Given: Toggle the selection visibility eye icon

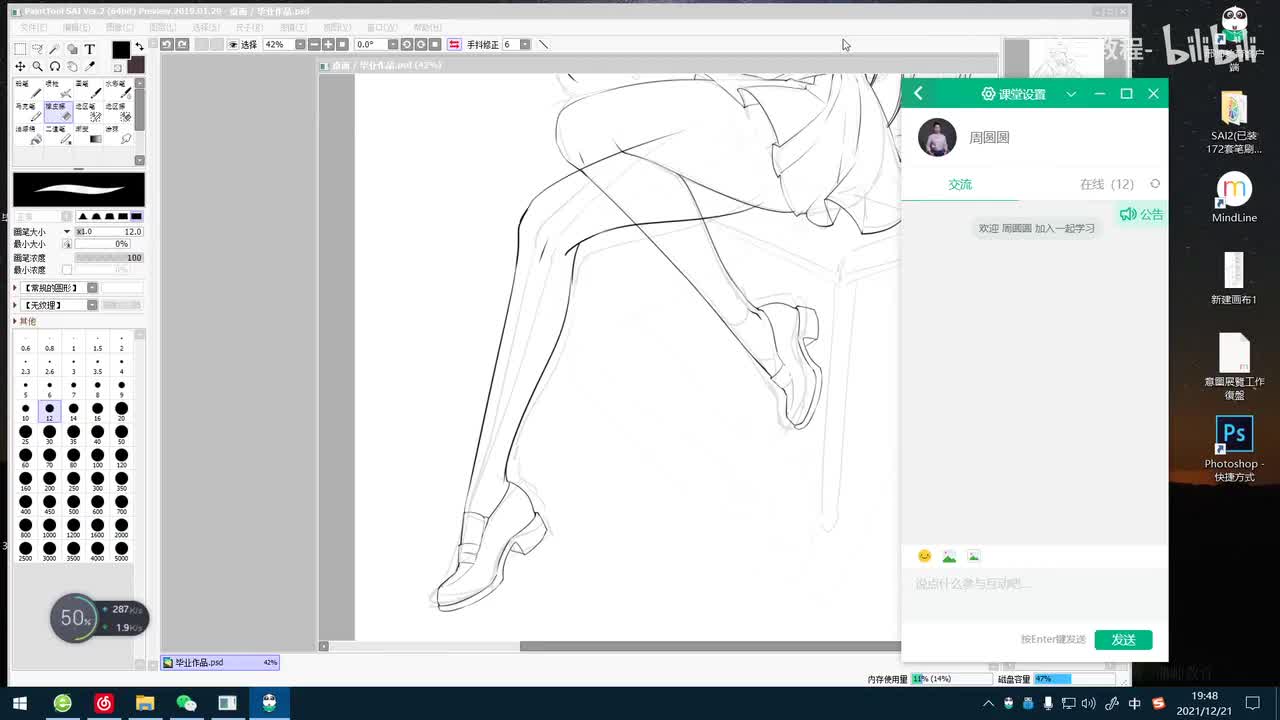Looking at the screenshot, I should 233,44.
